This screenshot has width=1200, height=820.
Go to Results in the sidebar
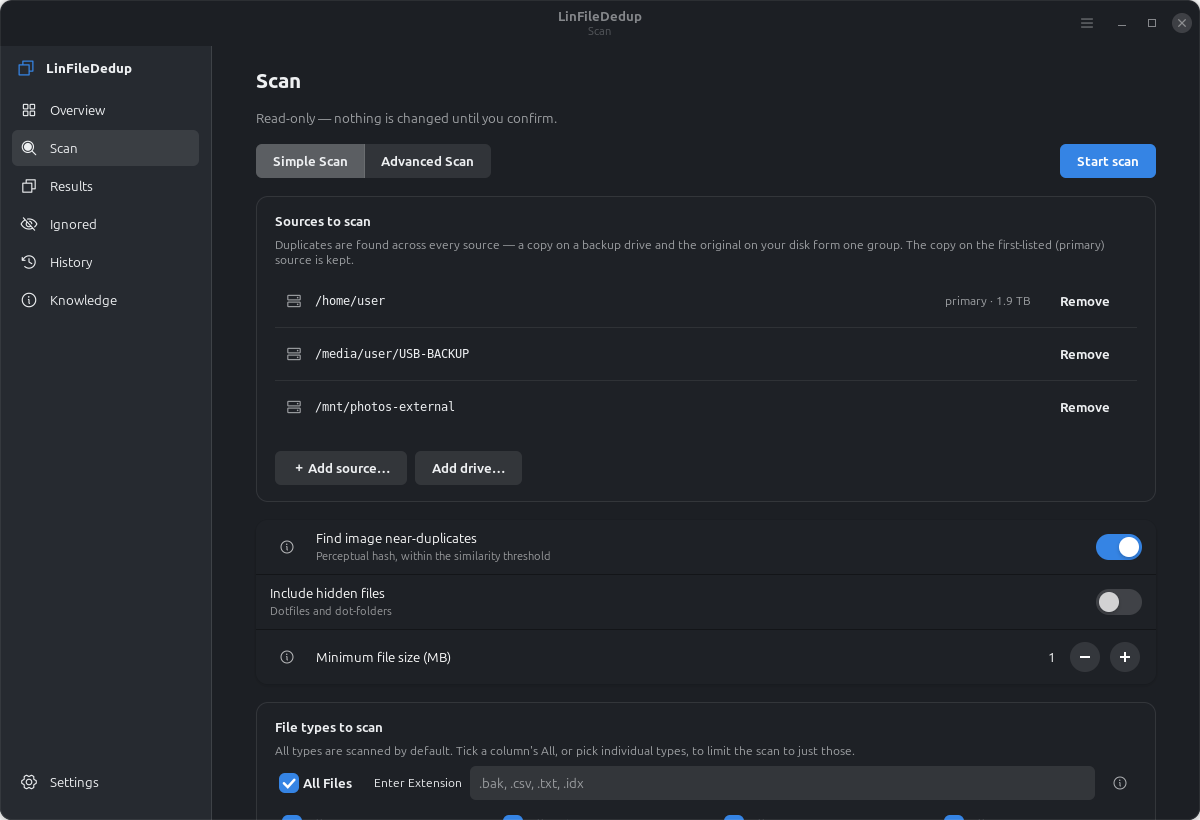(105, 186)
